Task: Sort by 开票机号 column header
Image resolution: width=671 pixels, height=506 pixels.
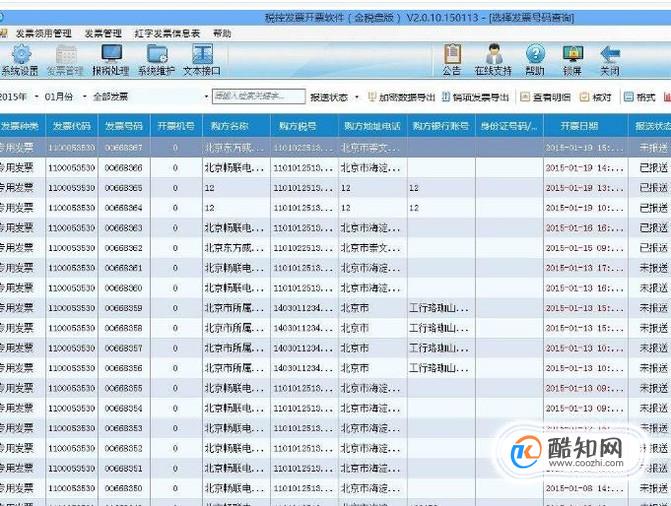Action: (176, 126)
